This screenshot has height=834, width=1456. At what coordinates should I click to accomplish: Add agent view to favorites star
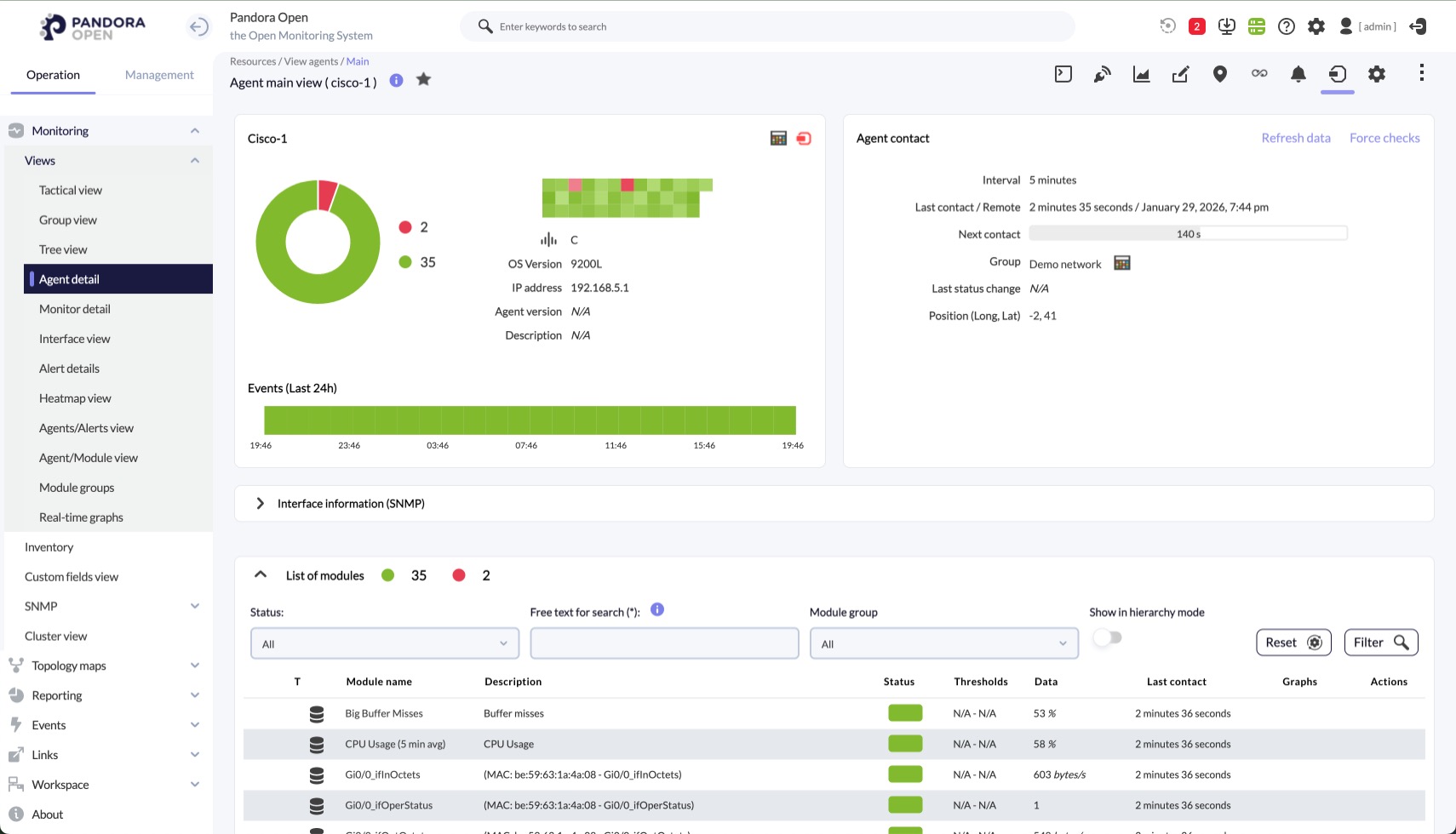click(423, 80)
